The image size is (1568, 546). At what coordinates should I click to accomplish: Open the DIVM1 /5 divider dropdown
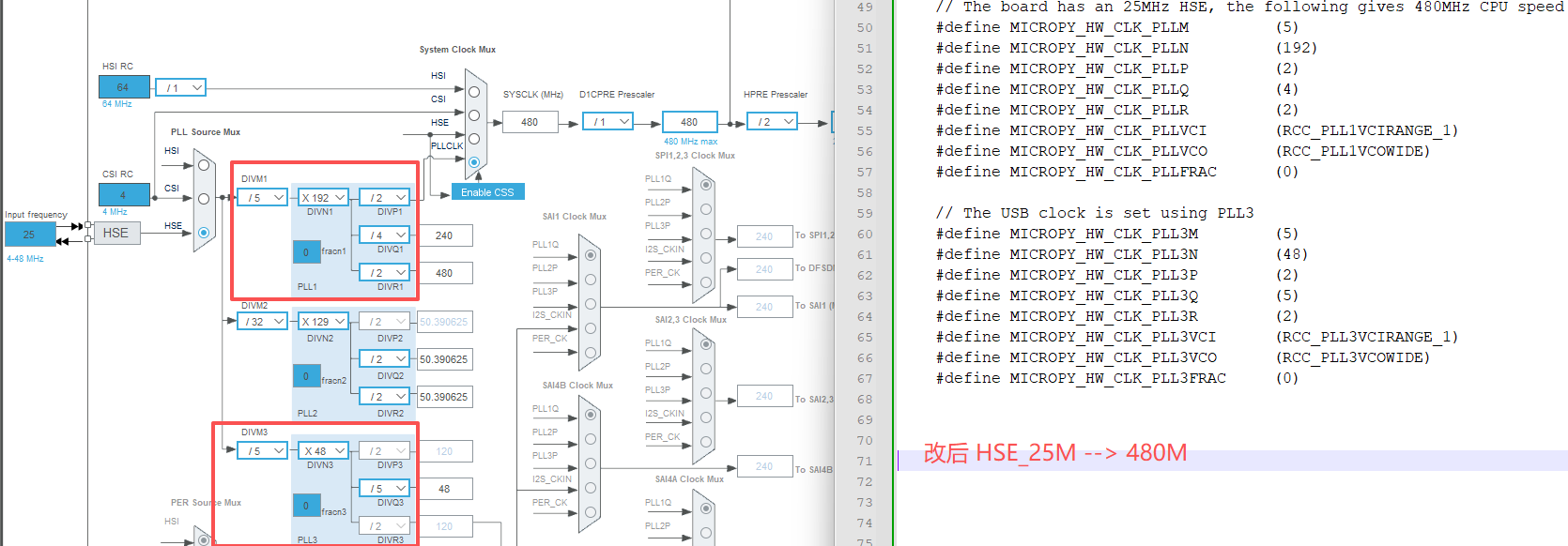tap(263, 198)
